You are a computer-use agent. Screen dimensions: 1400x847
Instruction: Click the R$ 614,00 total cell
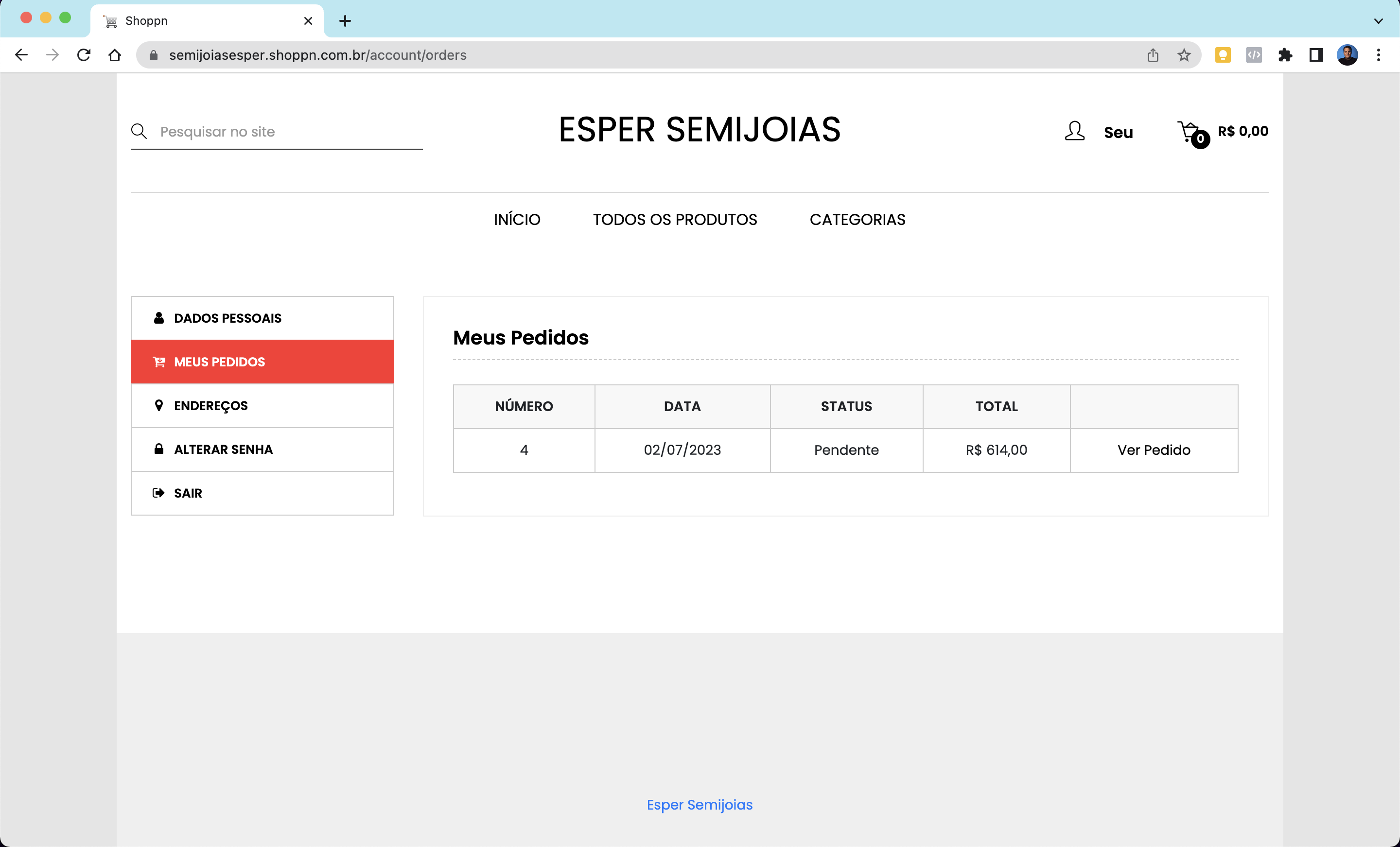(997, 450)
